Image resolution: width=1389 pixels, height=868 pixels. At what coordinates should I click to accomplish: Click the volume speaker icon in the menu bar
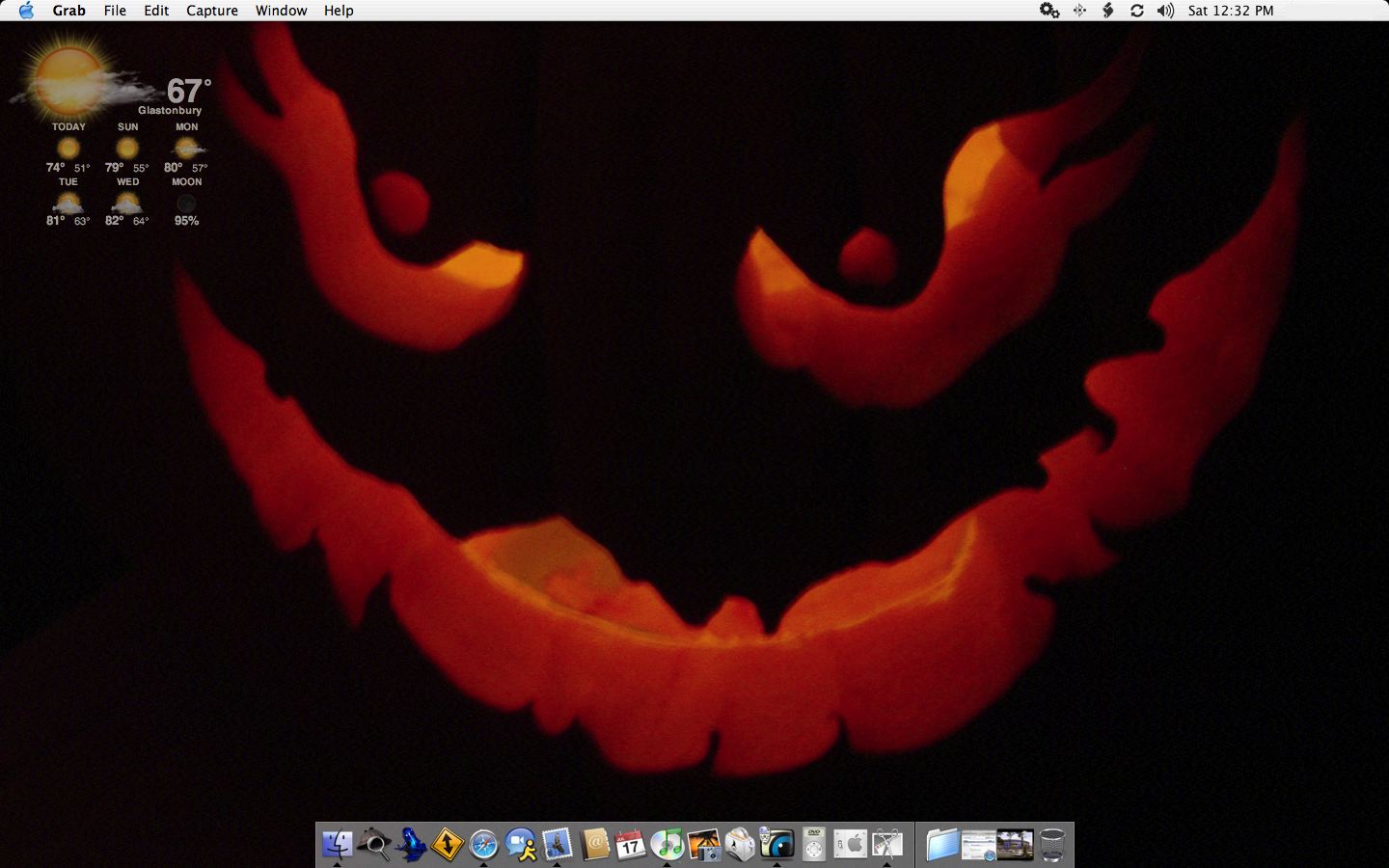(x=1164, y=11)
